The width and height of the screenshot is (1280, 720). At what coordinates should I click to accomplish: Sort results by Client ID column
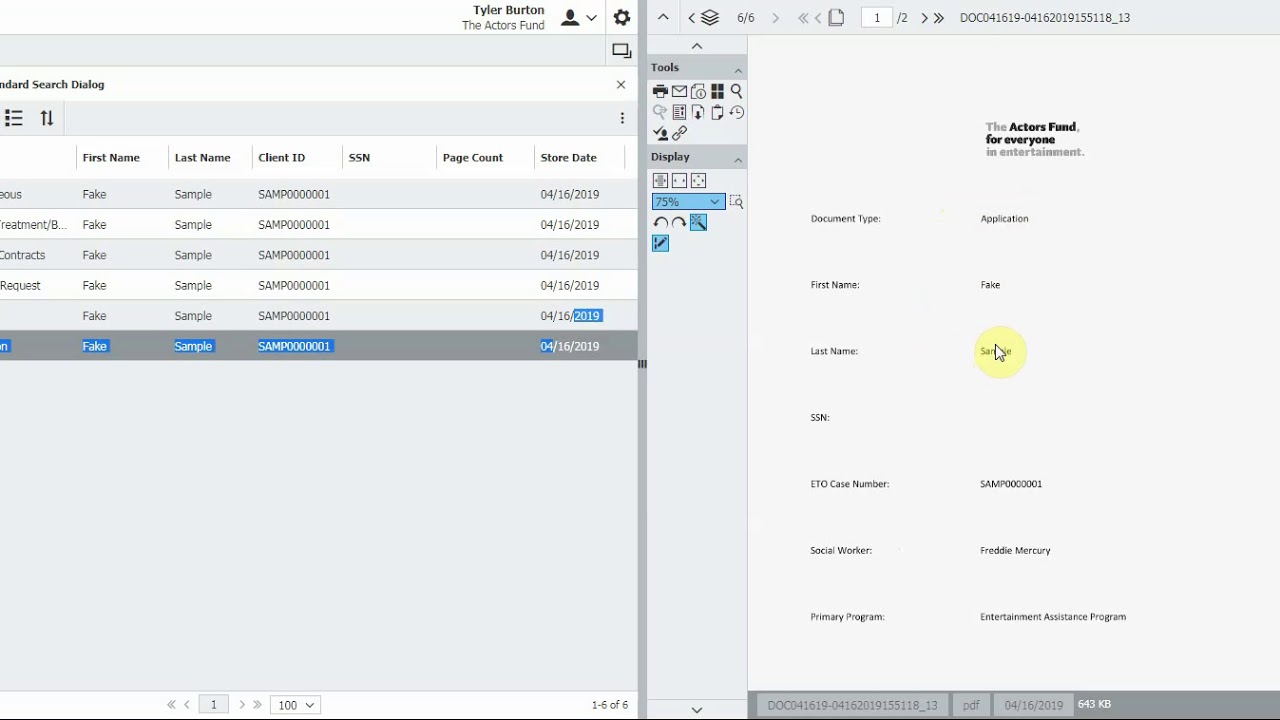282,158
